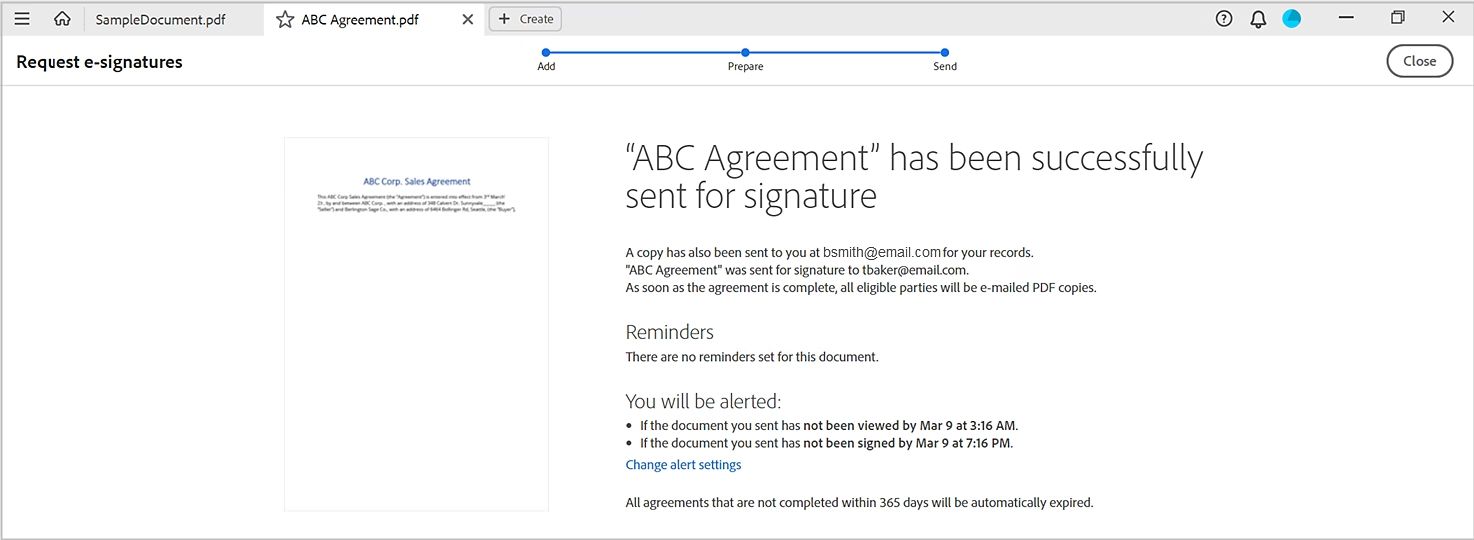Open the Change alert settings link
Image resolution: width=1474 pixels, height=540 pixels.
[683, 465]
